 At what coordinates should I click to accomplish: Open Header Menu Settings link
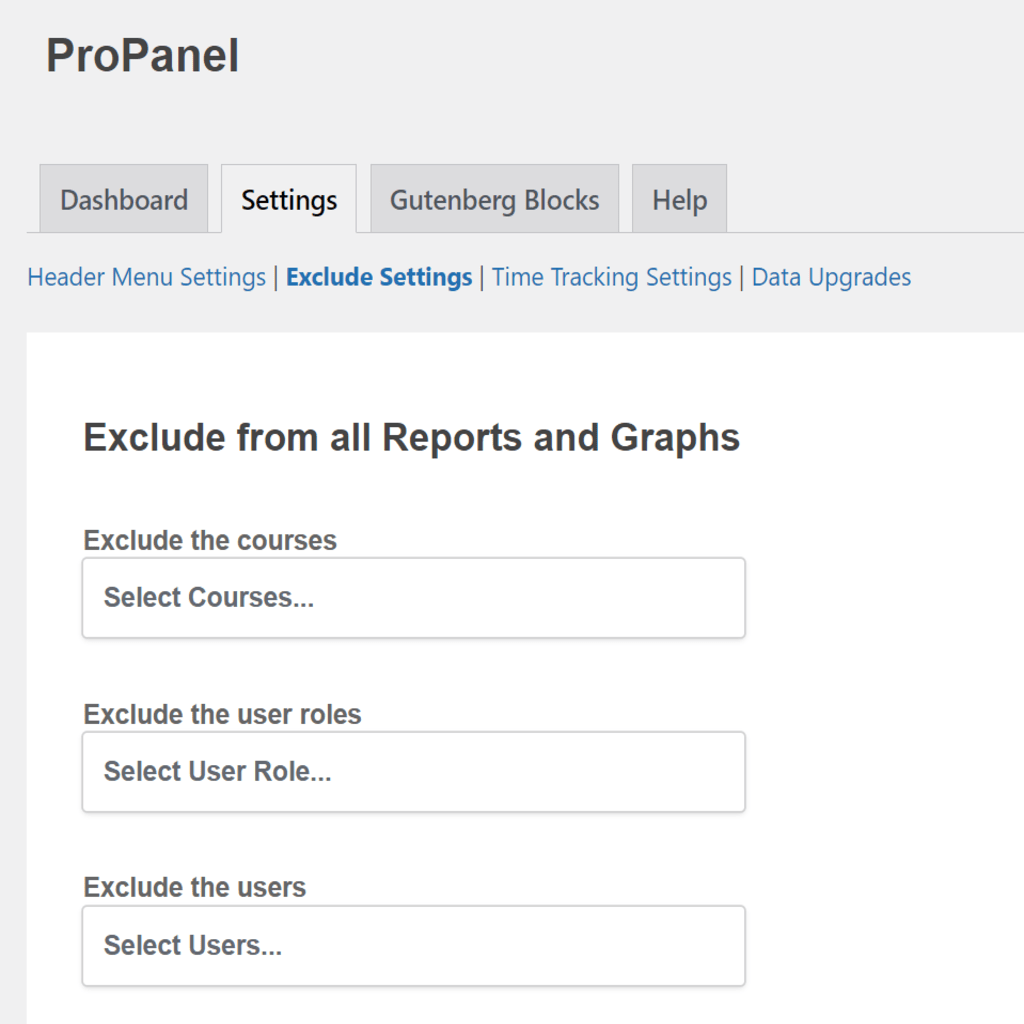[x=146, y=277]
